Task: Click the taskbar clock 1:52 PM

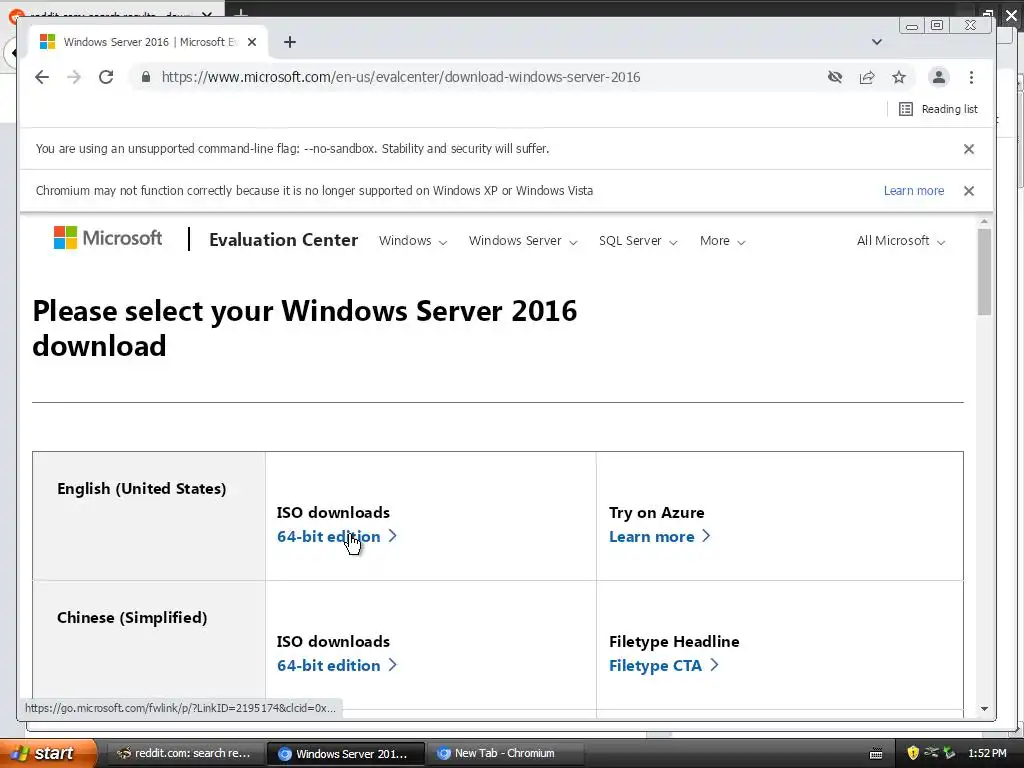Action: coord(987,753)
